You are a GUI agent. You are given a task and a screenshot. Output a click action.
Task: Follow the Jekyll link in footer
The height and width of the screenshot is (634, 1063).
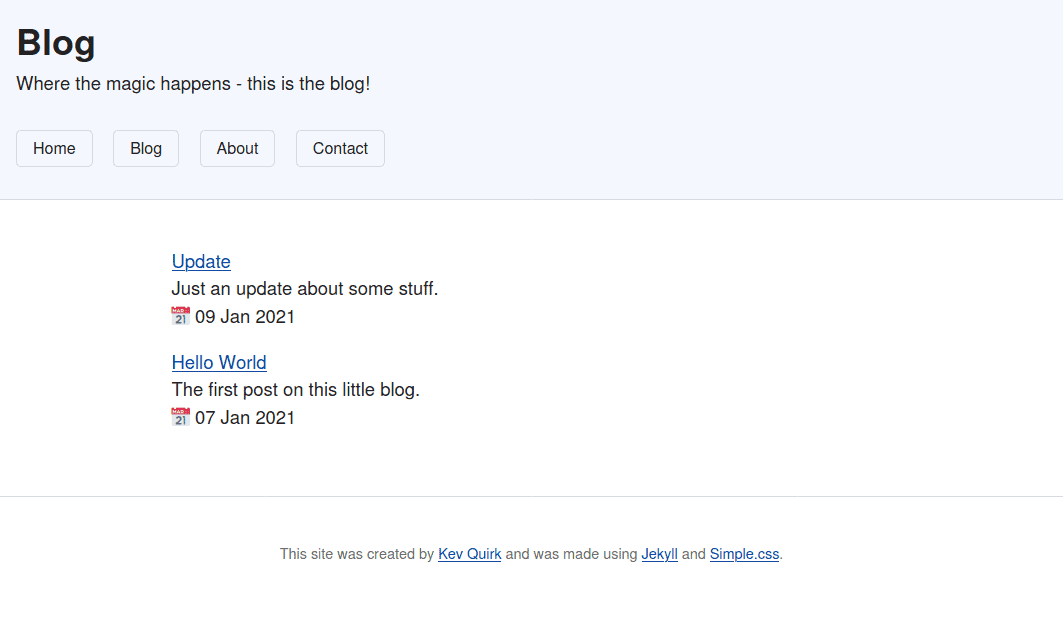[x=659, y=554]
